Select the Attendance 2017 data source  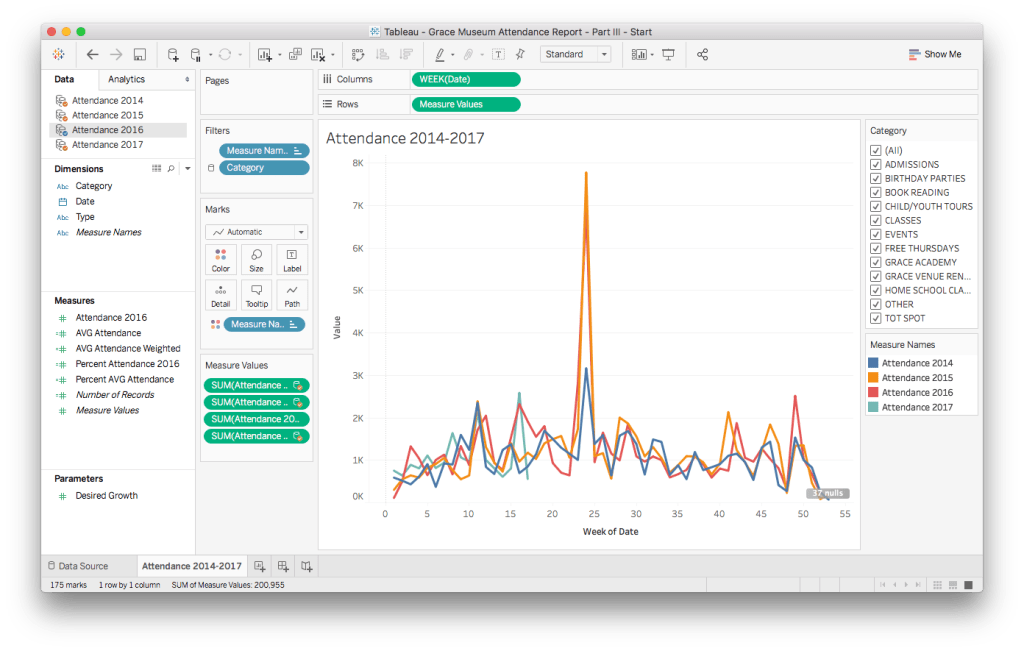tap(107, 145)
